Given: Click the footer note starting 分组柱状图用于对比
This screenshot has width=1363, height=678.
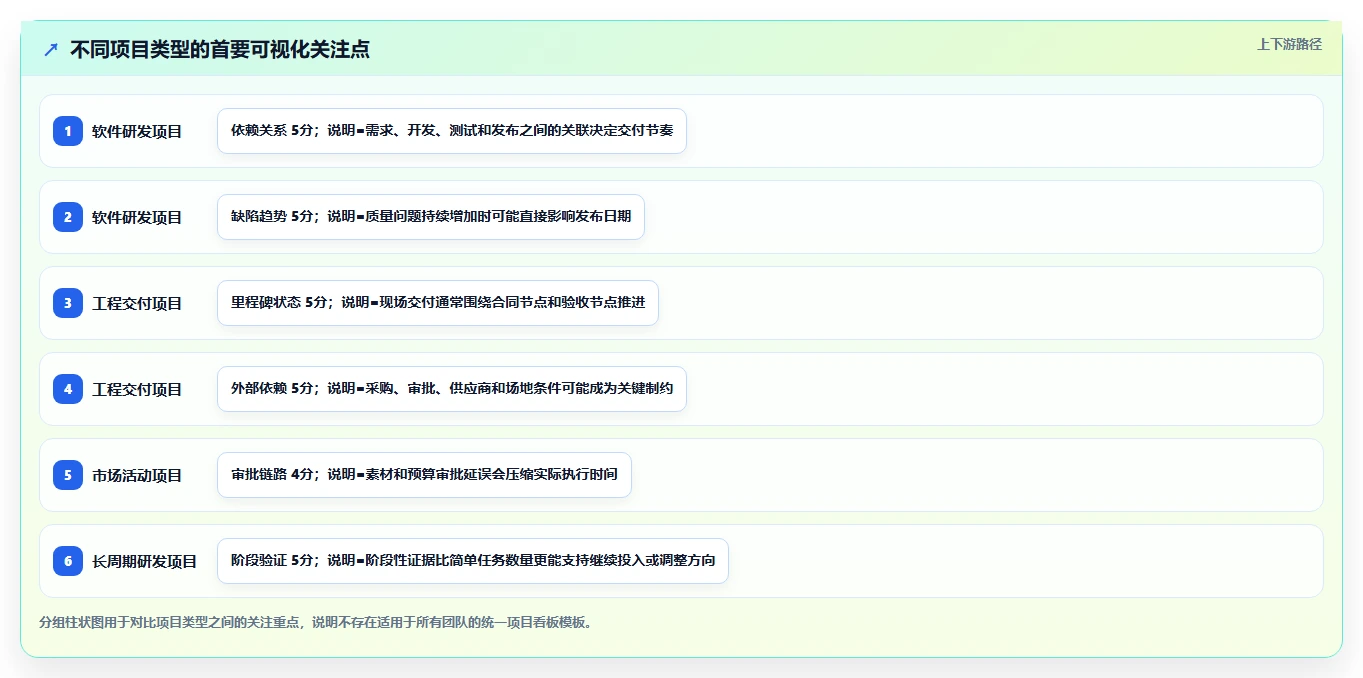Looking at the screenshot, I should (x=318, y=622).
